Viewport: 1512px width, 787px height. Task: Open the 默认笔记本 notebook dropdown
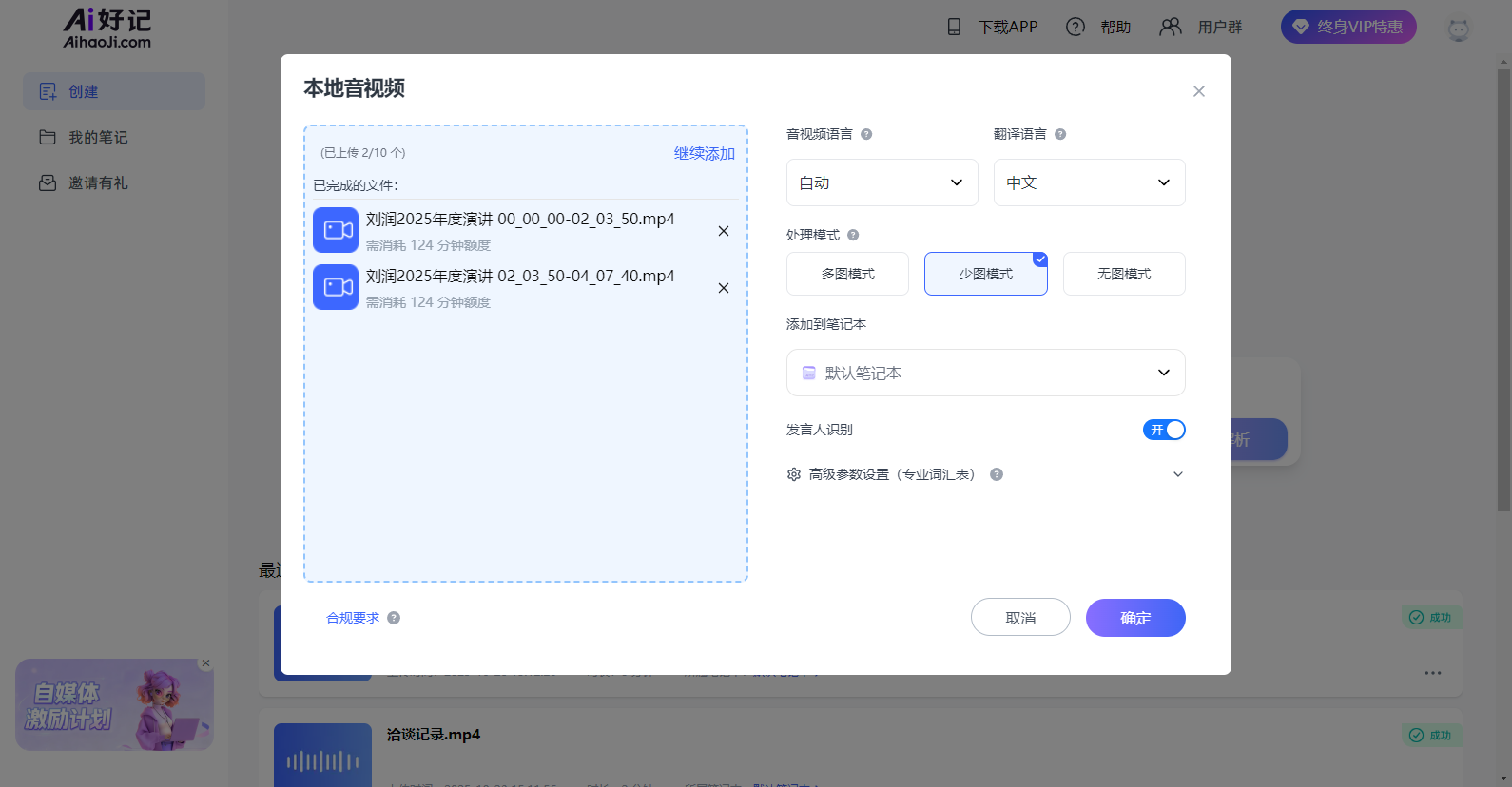tap(985, 373)
